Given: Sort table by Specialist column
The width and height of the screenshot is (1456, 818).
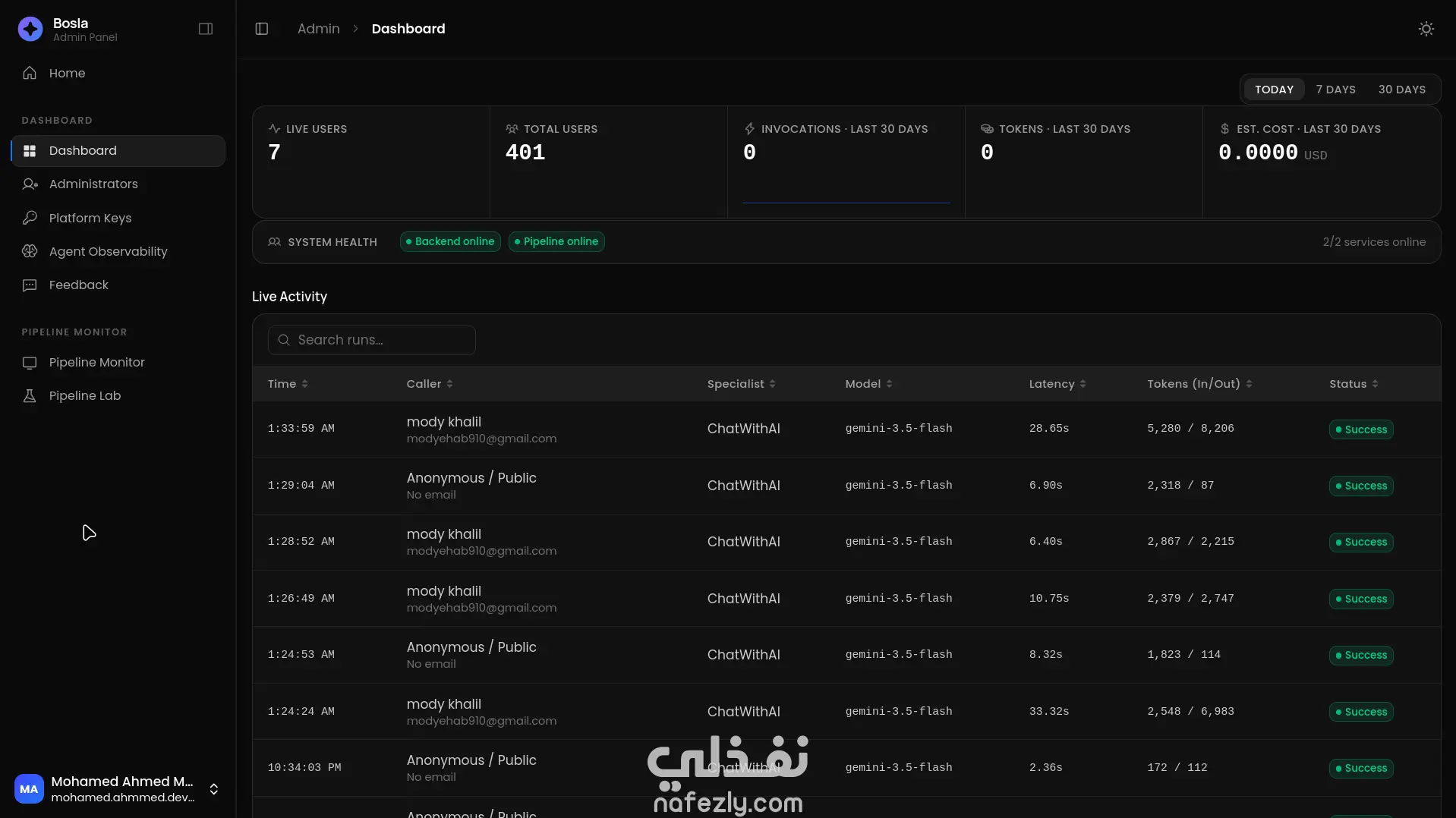Looking at the screenshot, I should click(742, 384).
